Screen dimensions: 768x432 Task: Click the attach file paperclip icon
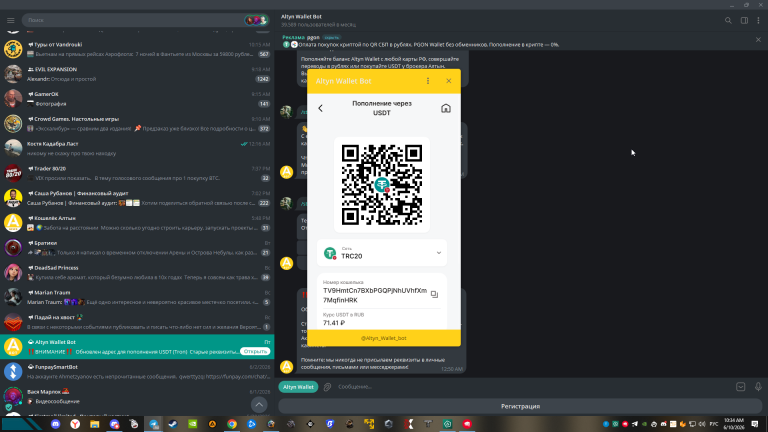(328, 386)
